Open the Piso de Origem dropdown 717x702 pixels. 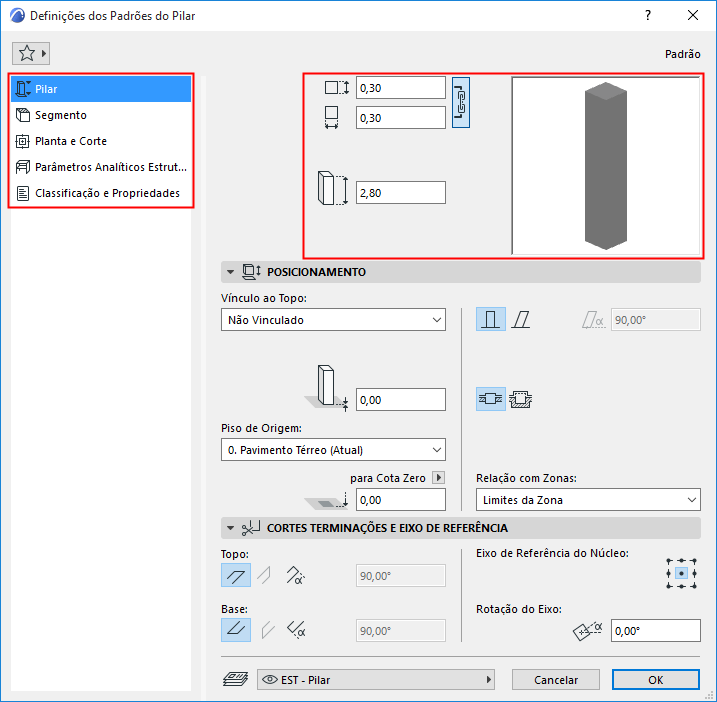(333, 450)
